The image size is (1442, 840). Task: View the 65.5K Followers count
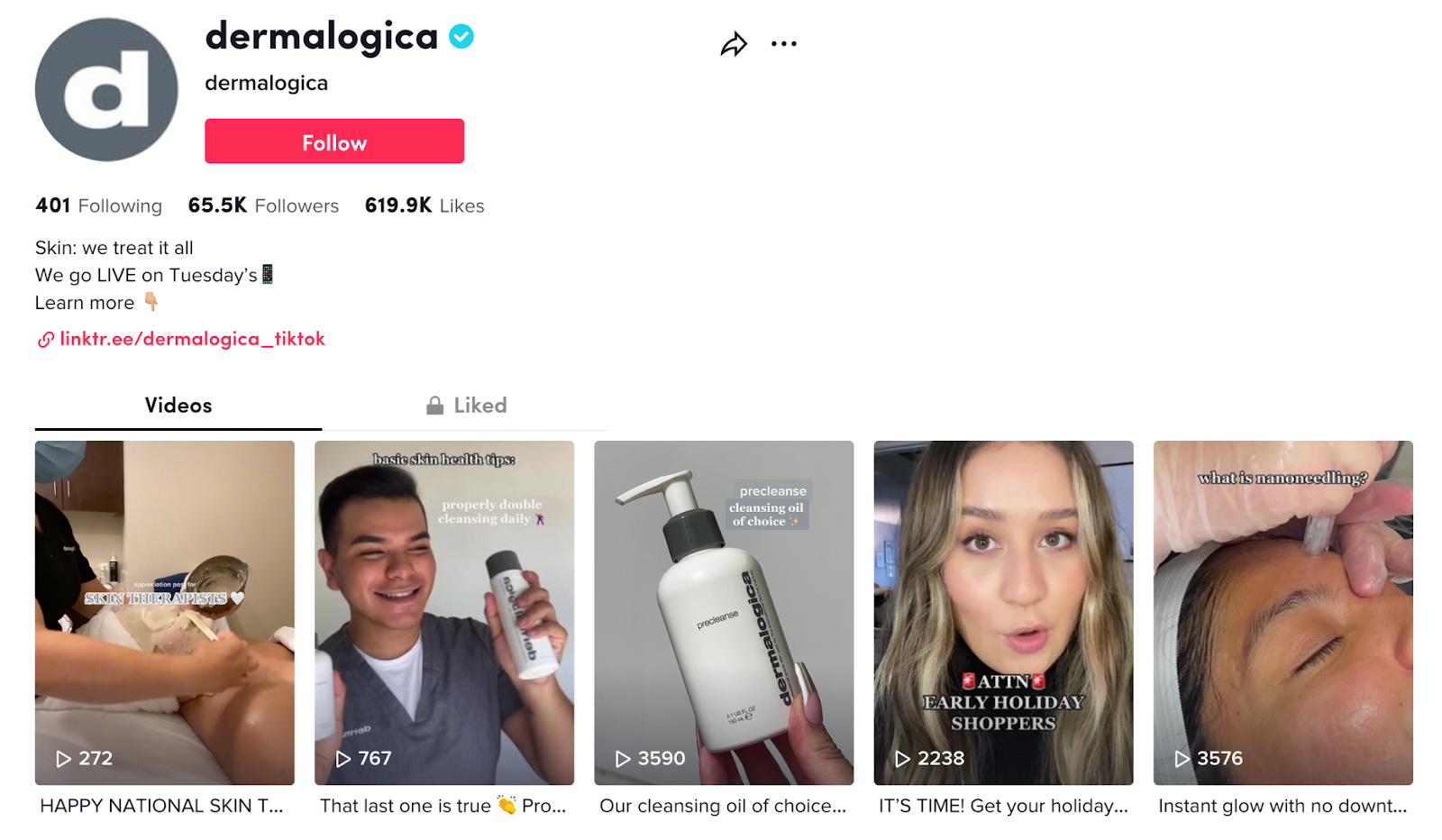(x=263, y=206)
